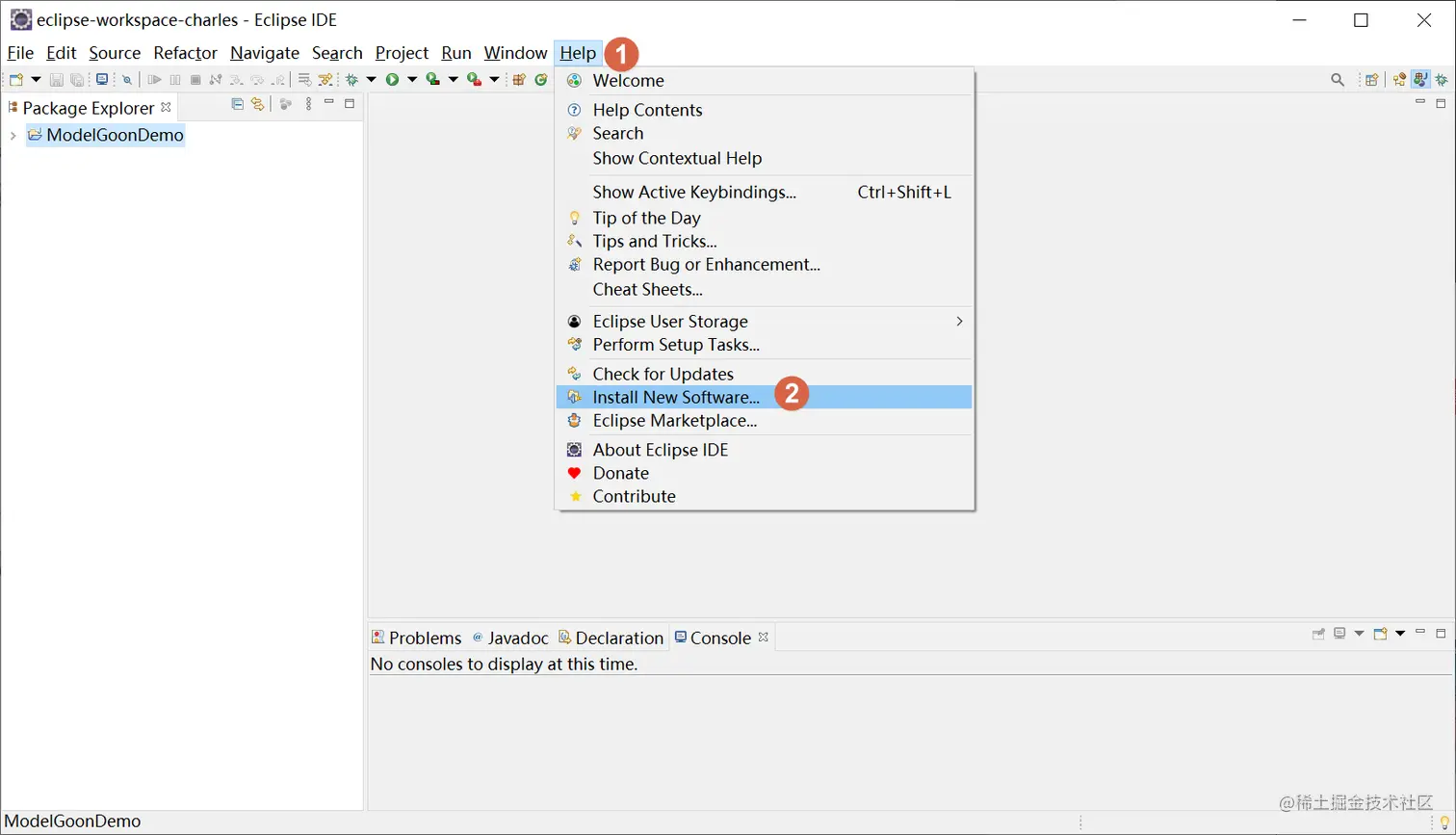Screen dimensions: 1456x835
Task: Click the Open Perspective icon
Action: [1371, 80]
